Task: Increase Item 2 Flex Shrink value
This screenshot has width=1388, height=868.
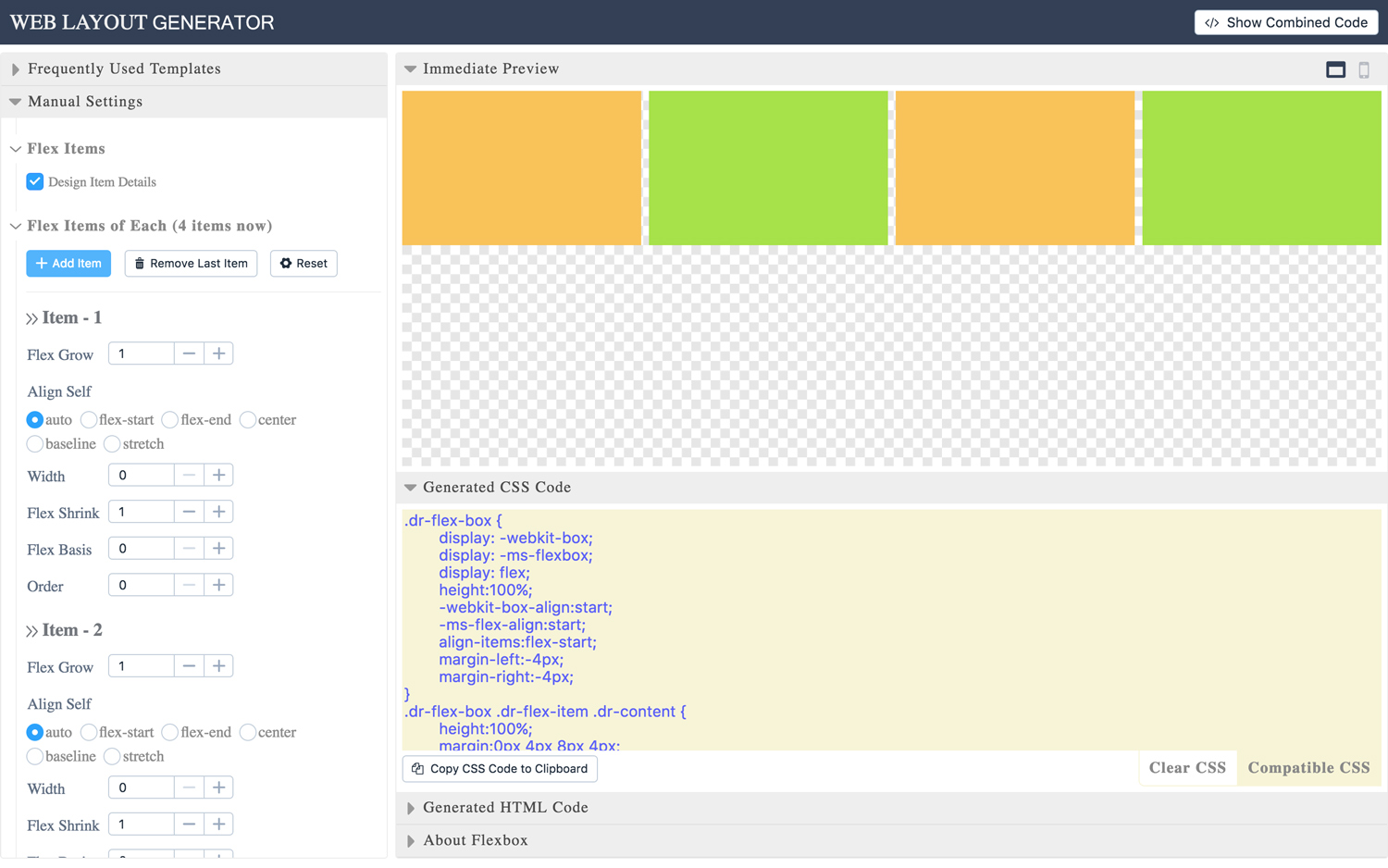Action: point(218,825)
